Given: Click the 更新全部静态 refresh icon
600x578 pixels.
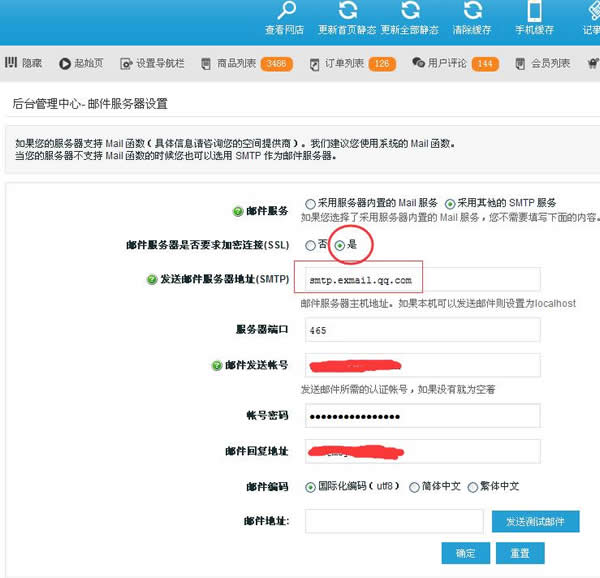Looking at the screenshot, I should [x=410, y=10].
